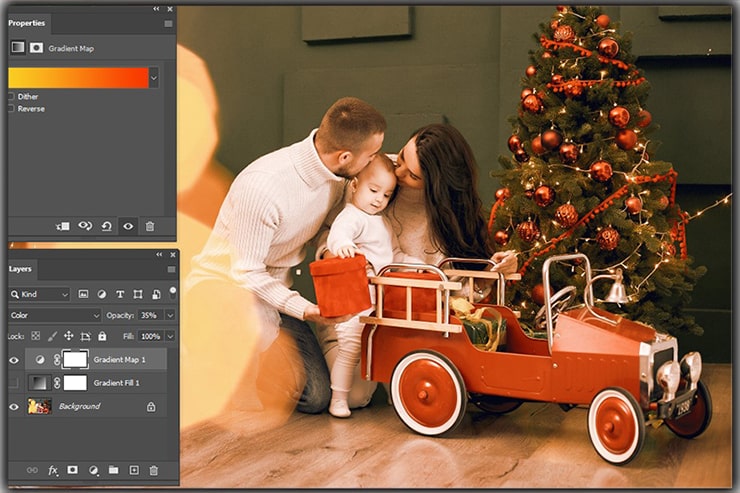Screen dimensions: 740x493
Task: Click Gradient Fill 1 gradient thumbnail
Action: (39, 383)
